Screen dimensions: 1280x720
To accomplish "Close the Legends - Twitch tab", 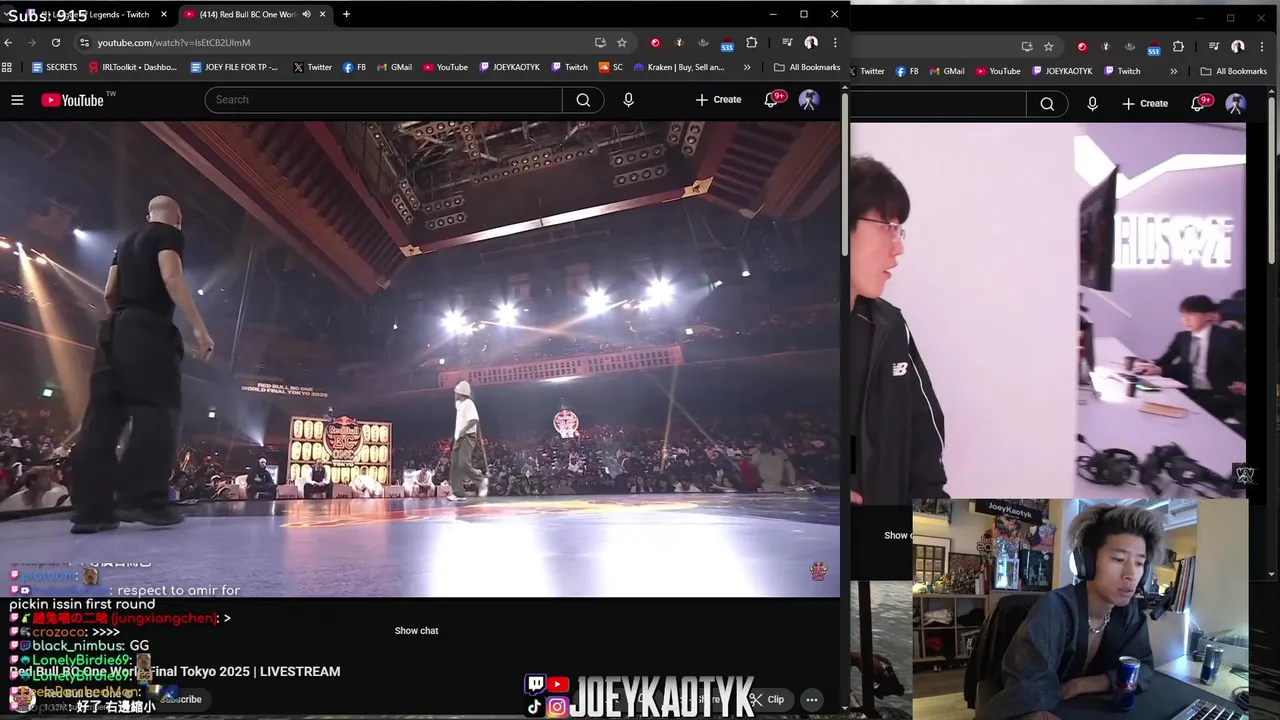I will (x=164, y=15).
